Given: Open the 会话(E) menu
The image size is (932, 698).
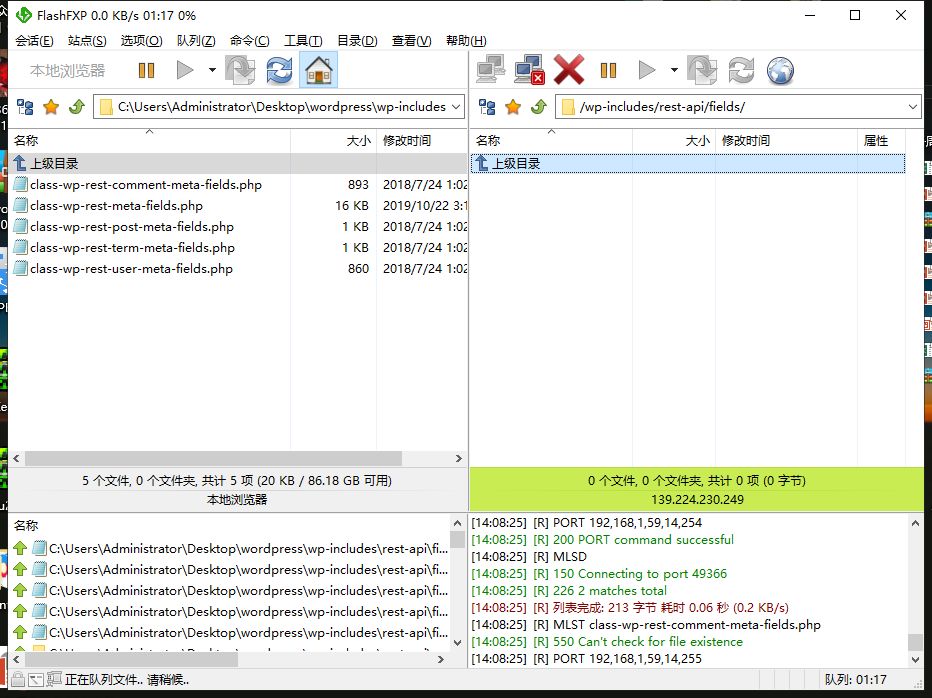Looking at the screenshot, I should (34, 40).
